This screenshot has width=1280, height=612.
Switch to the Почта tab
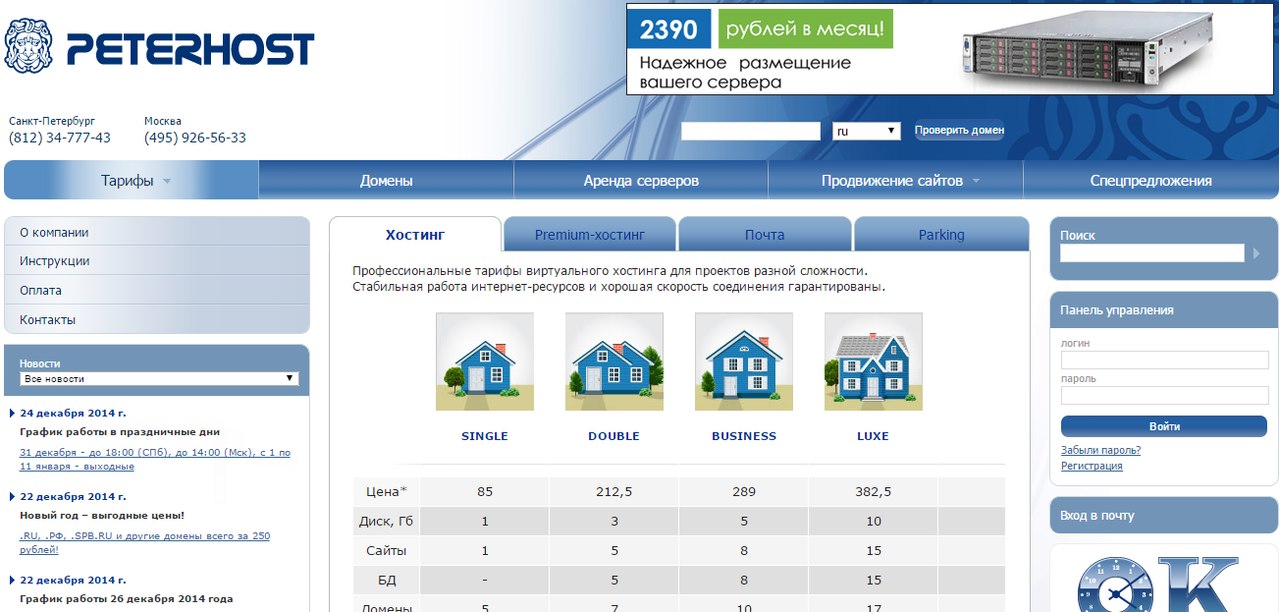coord(764,235)
